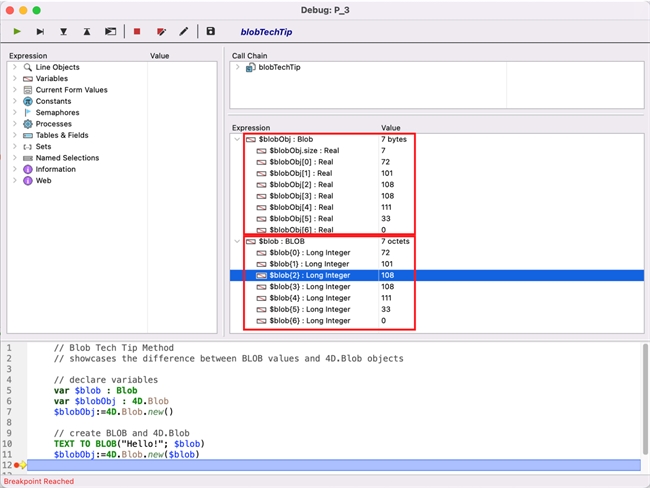Expand the Variables tree node
Screen dimensions: 650x489
point(15,79)
